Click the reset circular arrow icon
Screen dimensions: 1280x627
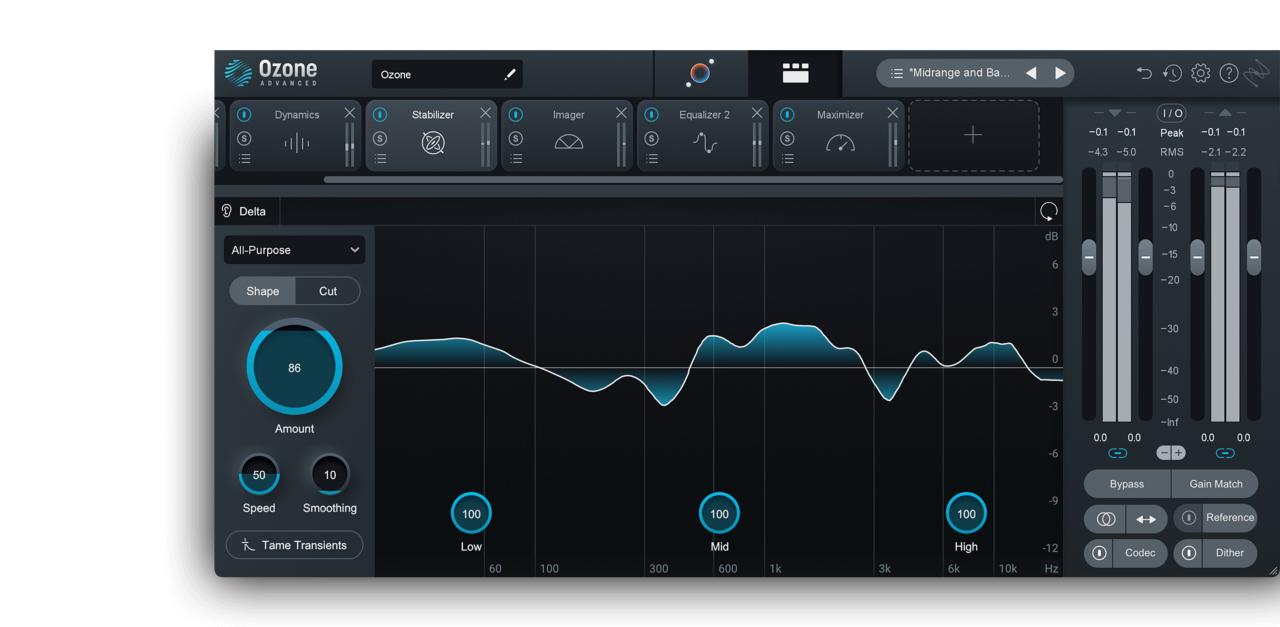pos(1048,211)
